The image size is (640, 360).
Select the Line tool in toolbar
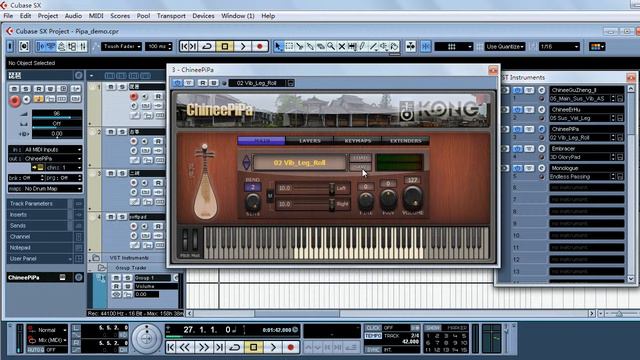pyautogui.click(x=373, y=47)
